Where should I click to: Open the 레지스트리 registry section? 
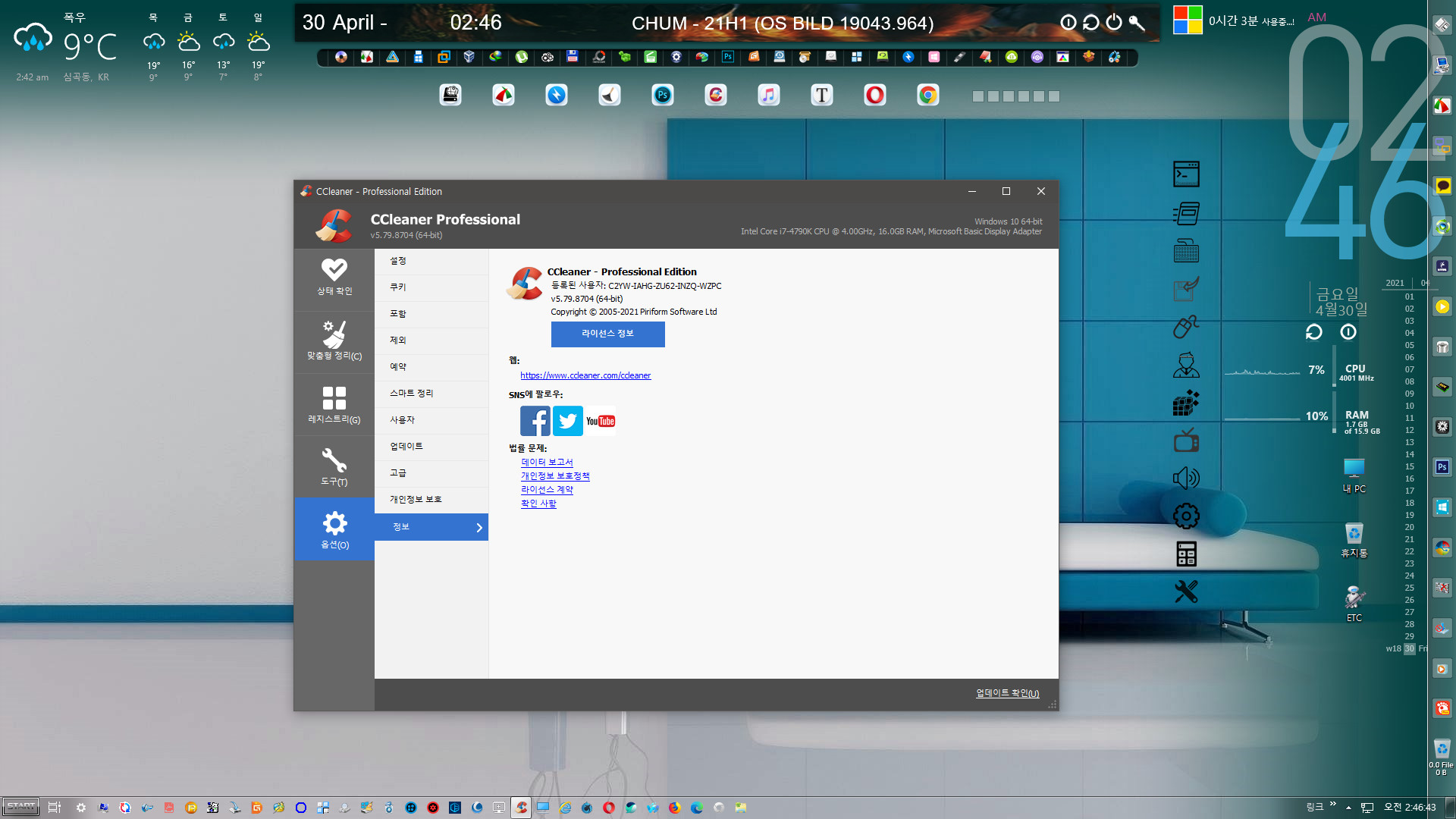tap(334, 404)
